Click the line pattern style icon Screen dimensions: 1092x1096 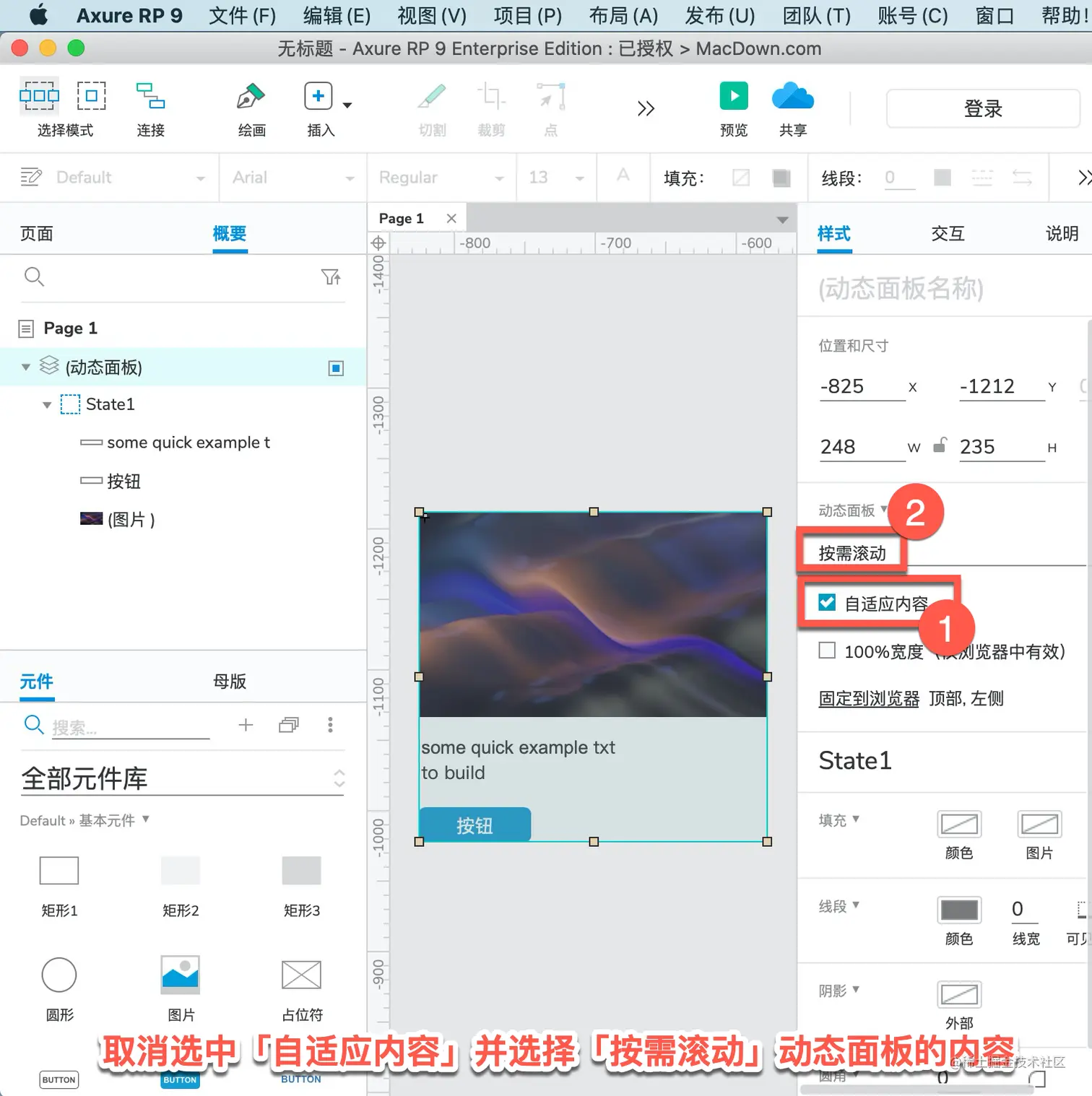point(982,178)
